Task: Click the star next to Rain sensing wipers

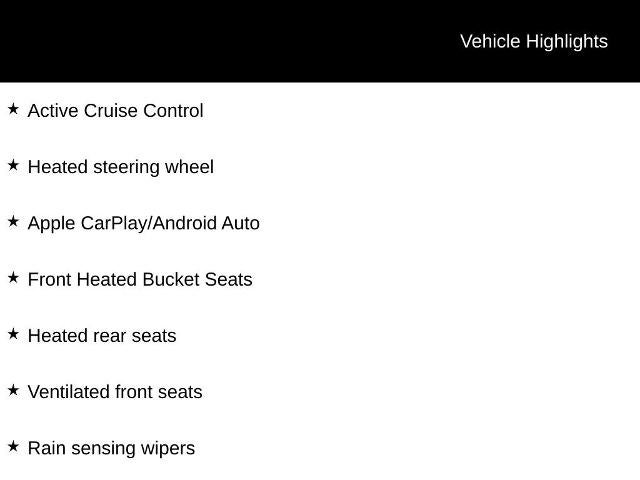Action: [x=13, y=445]
